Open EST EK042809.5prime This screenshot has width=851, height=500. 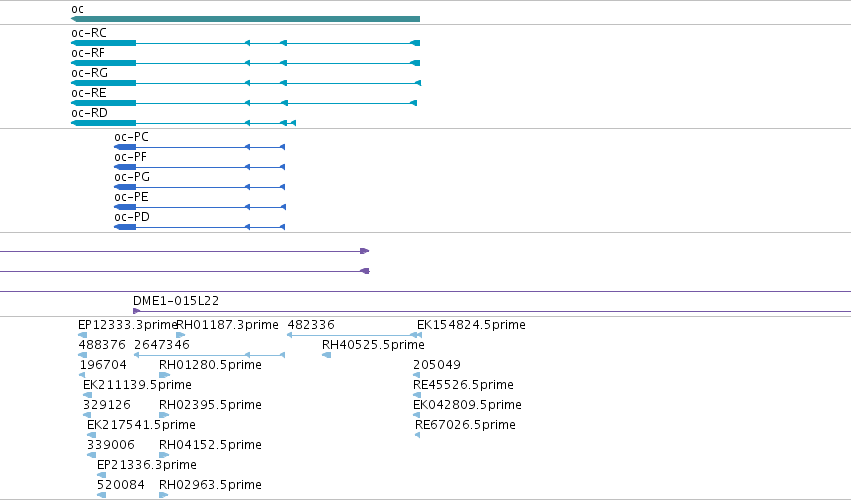[467, 405]
